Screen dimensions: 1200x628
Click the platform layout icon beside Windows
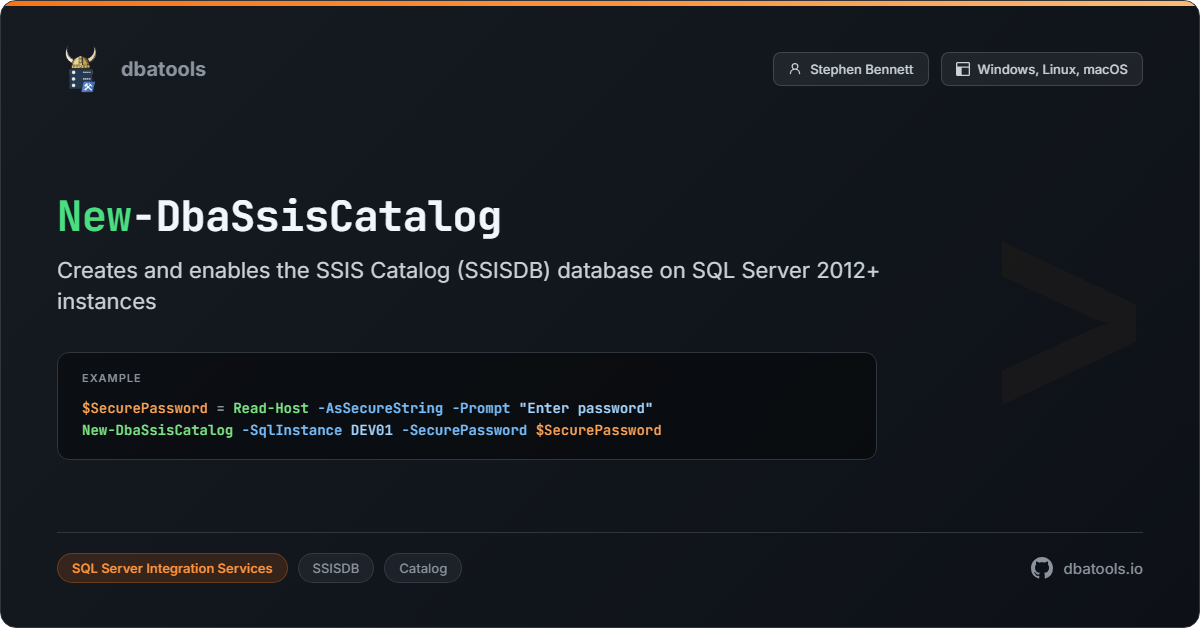coord(963,69)
